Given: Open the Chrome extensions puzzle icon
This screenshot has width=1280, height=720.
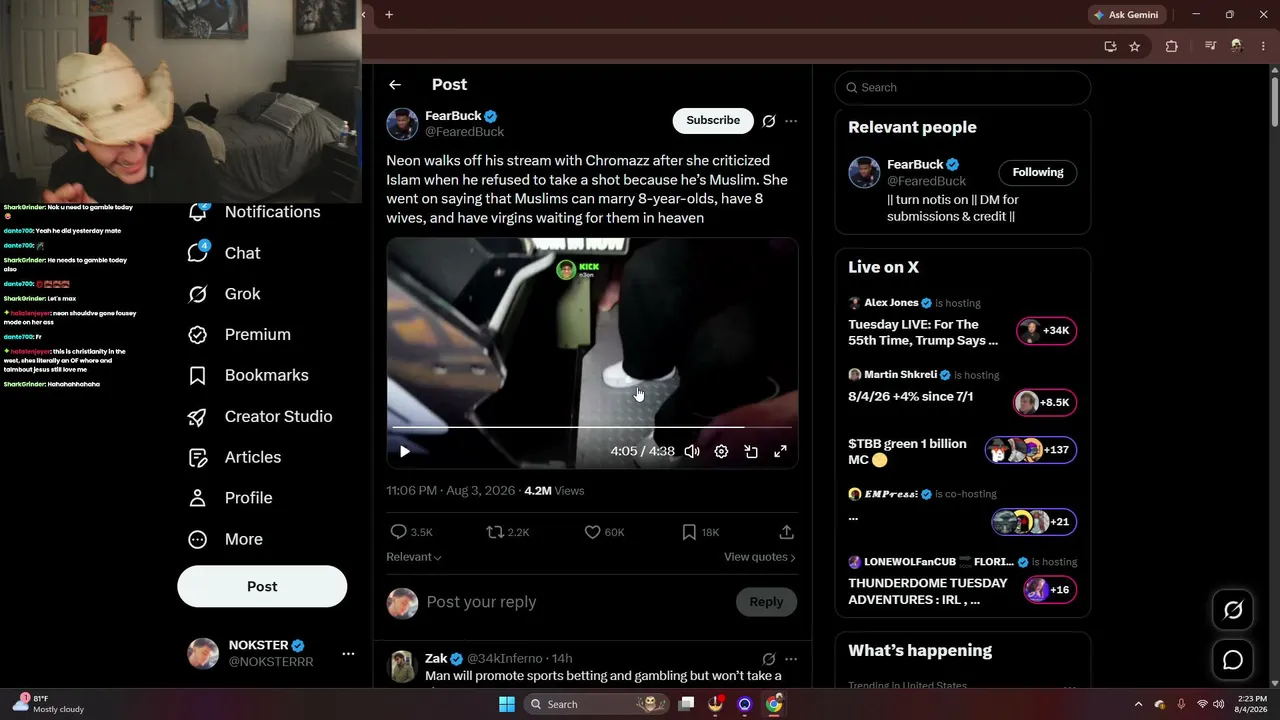Looking at the screenshot, I should [x=1172, y=46].
